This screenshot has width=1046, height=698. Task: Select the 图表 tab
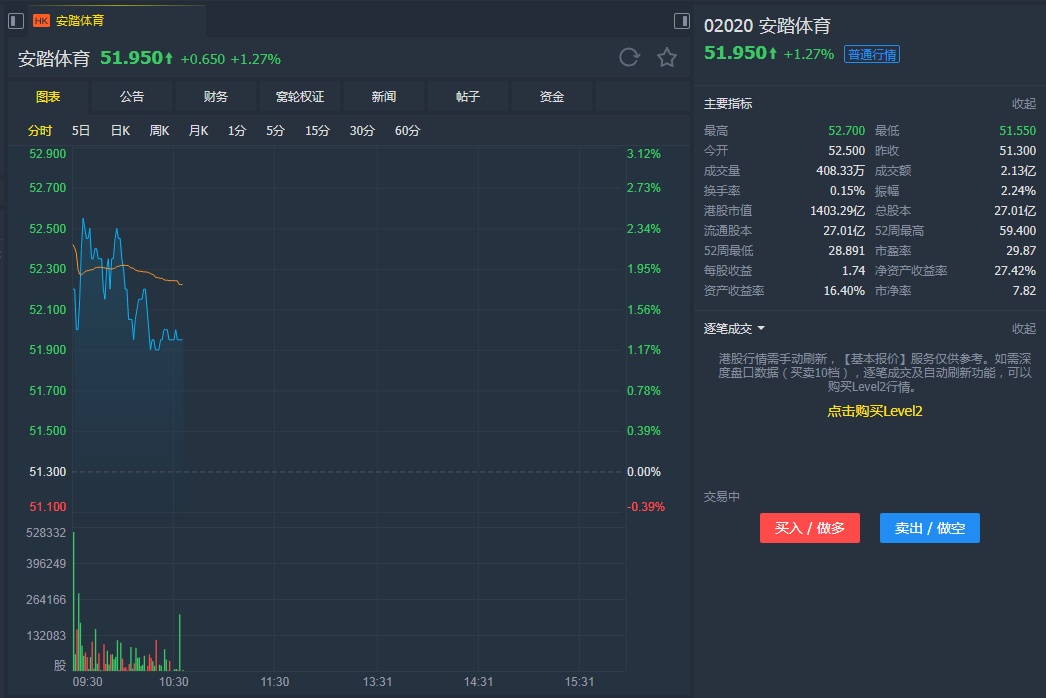(x=48, y=97)
